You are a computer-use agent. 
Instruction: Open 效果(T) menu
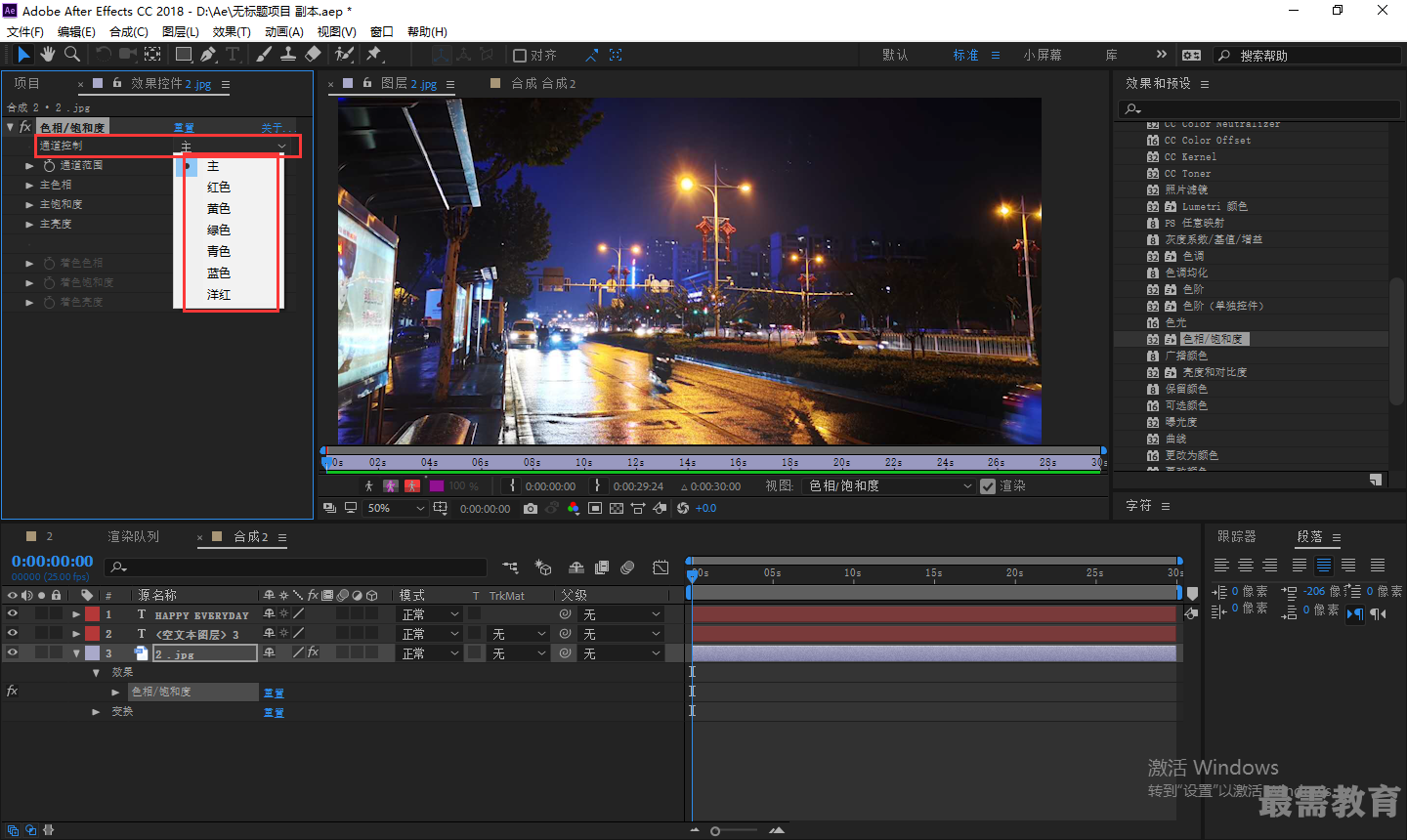tap(232, 31)
